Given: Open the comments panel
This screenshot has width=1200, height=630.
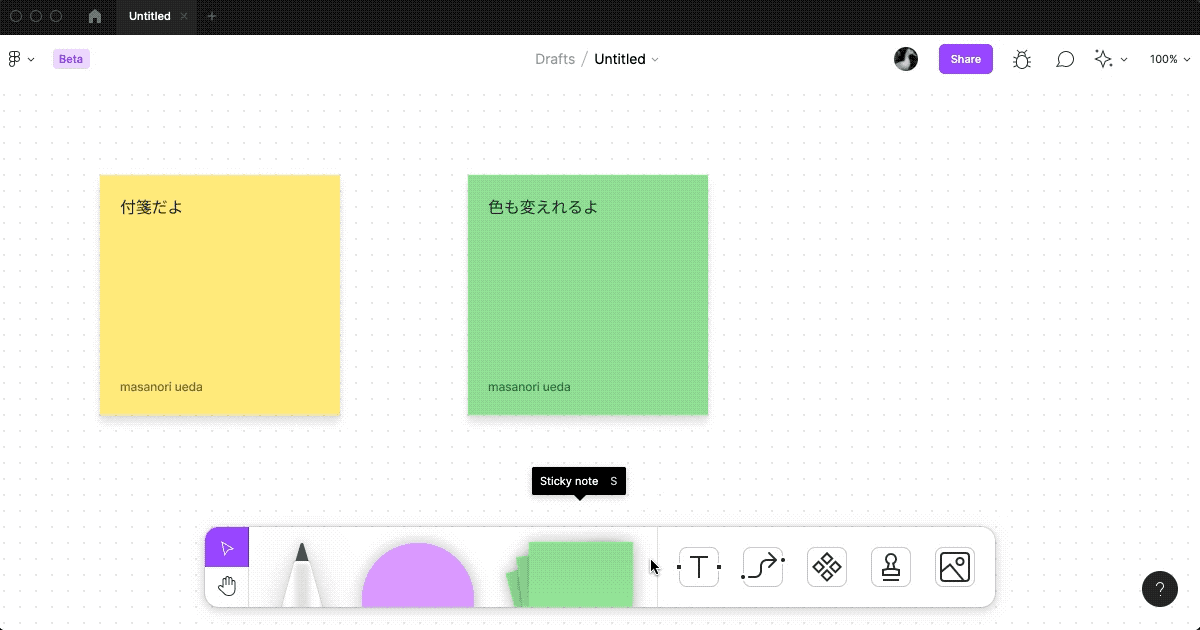Looking at the screenshot, I should (1065, 59).
